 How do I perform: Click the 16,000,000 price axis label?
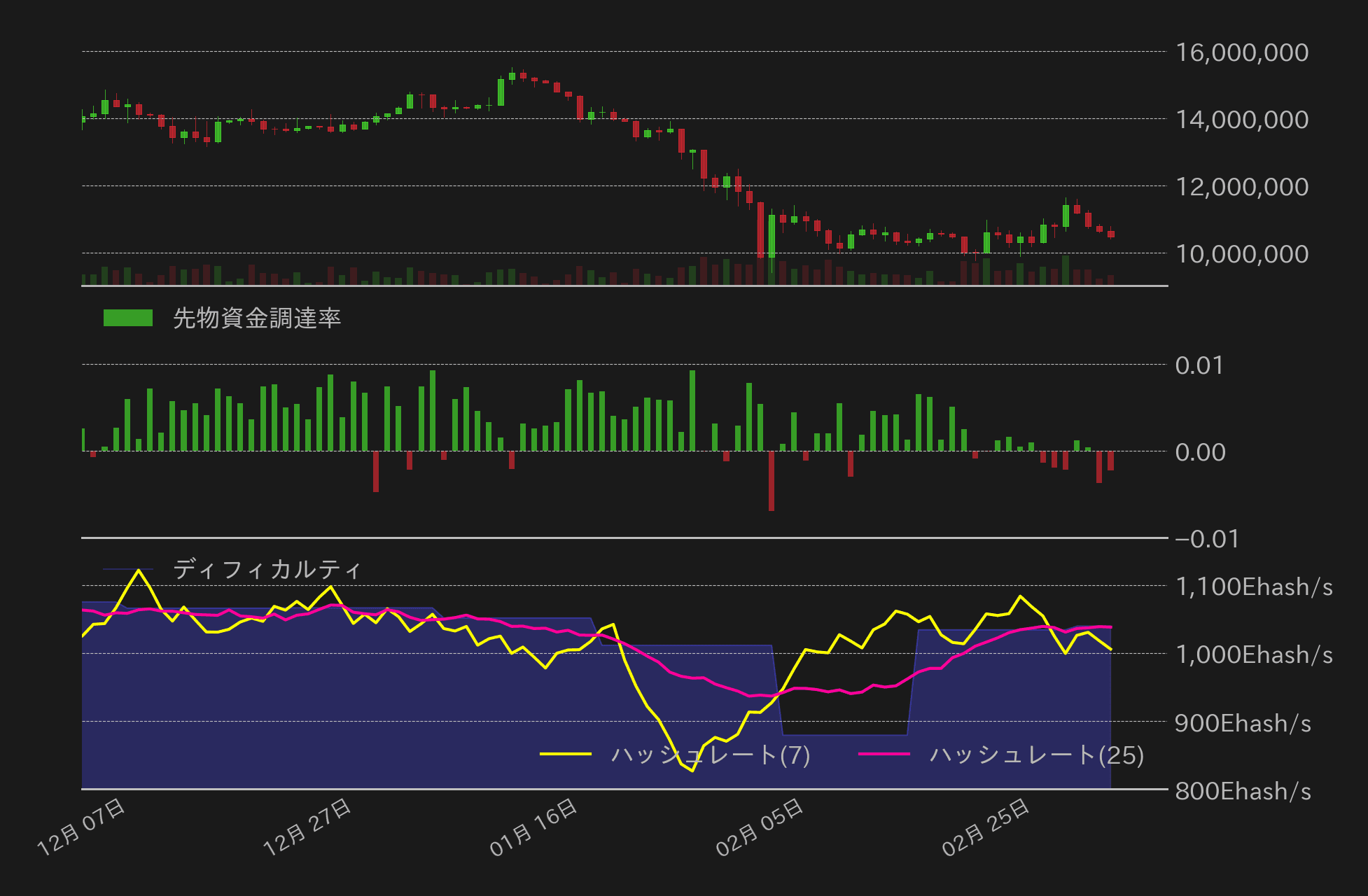click(1244, 52)
